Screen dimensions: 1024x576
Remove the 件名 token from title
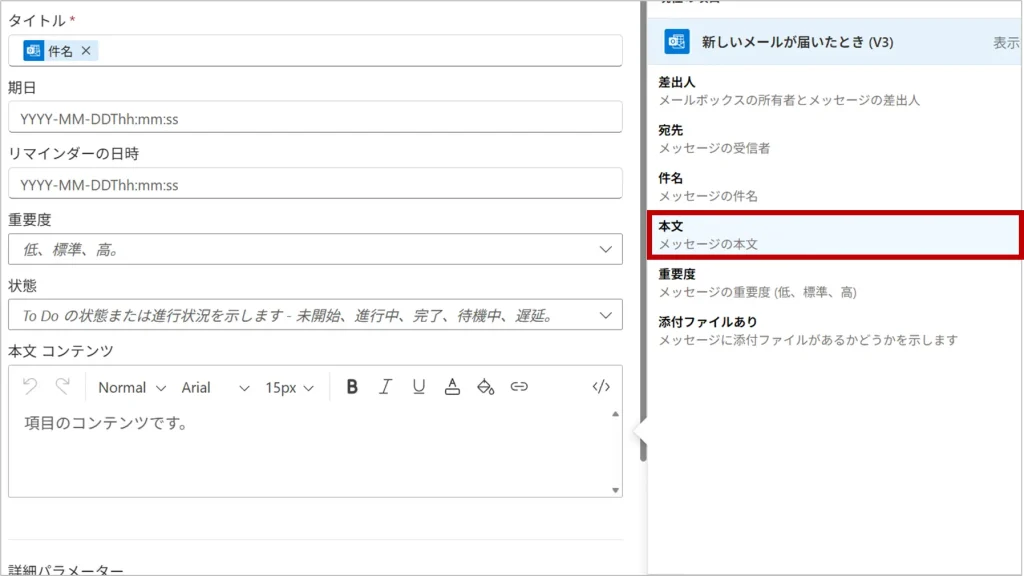[x=86, y=51]
